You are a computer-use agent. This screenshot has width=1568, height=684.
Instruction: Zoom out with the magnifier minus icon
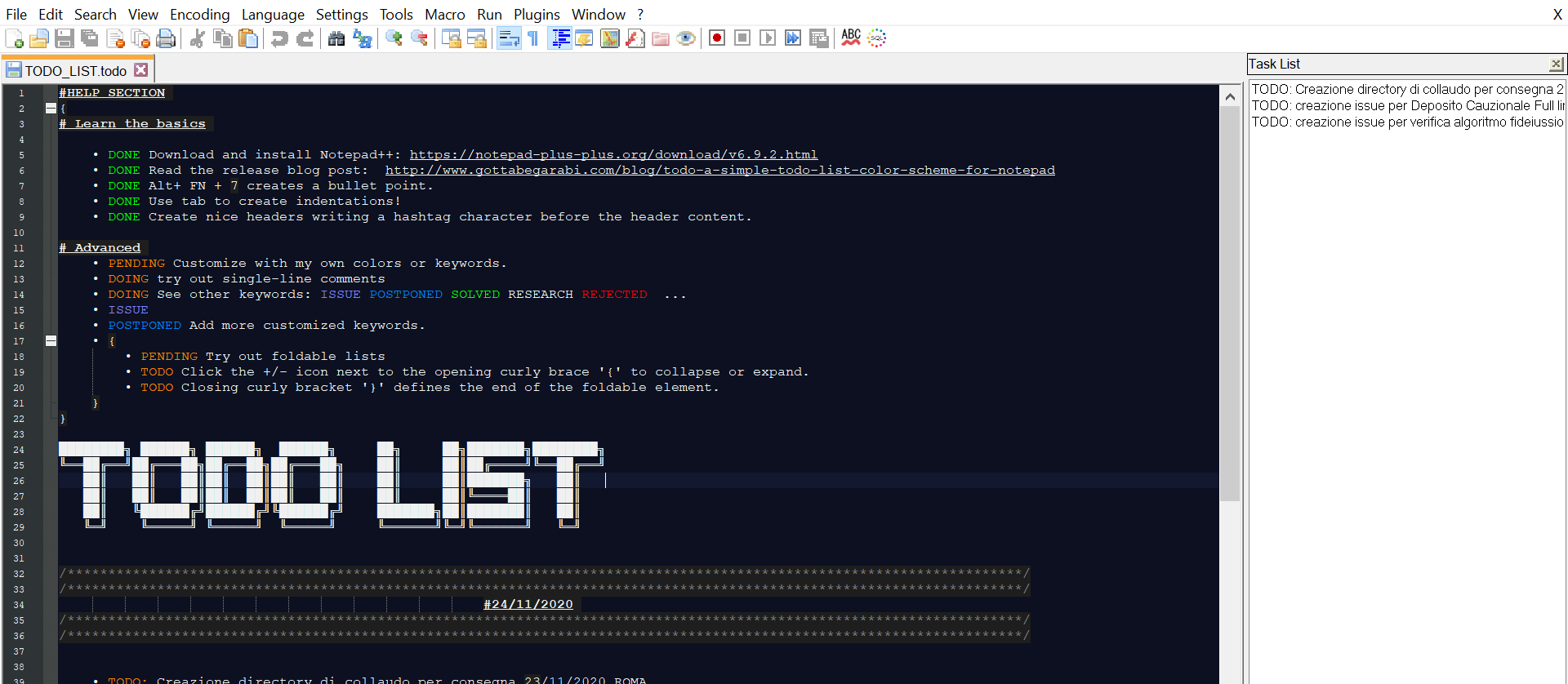pos(419,38)
